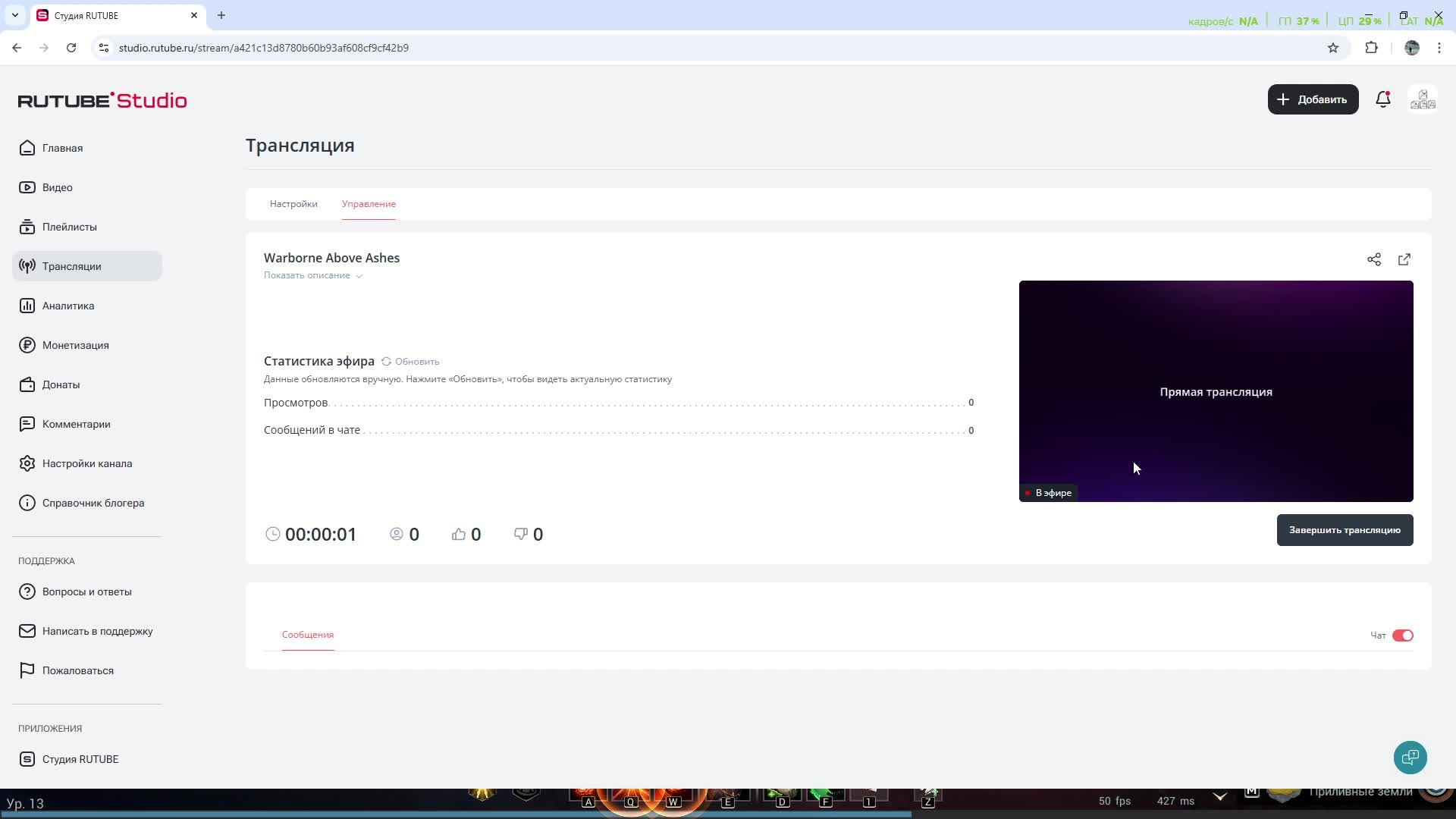Open Плейлисты in the sidebar
1456x819 pixels.
click(69, 227)
